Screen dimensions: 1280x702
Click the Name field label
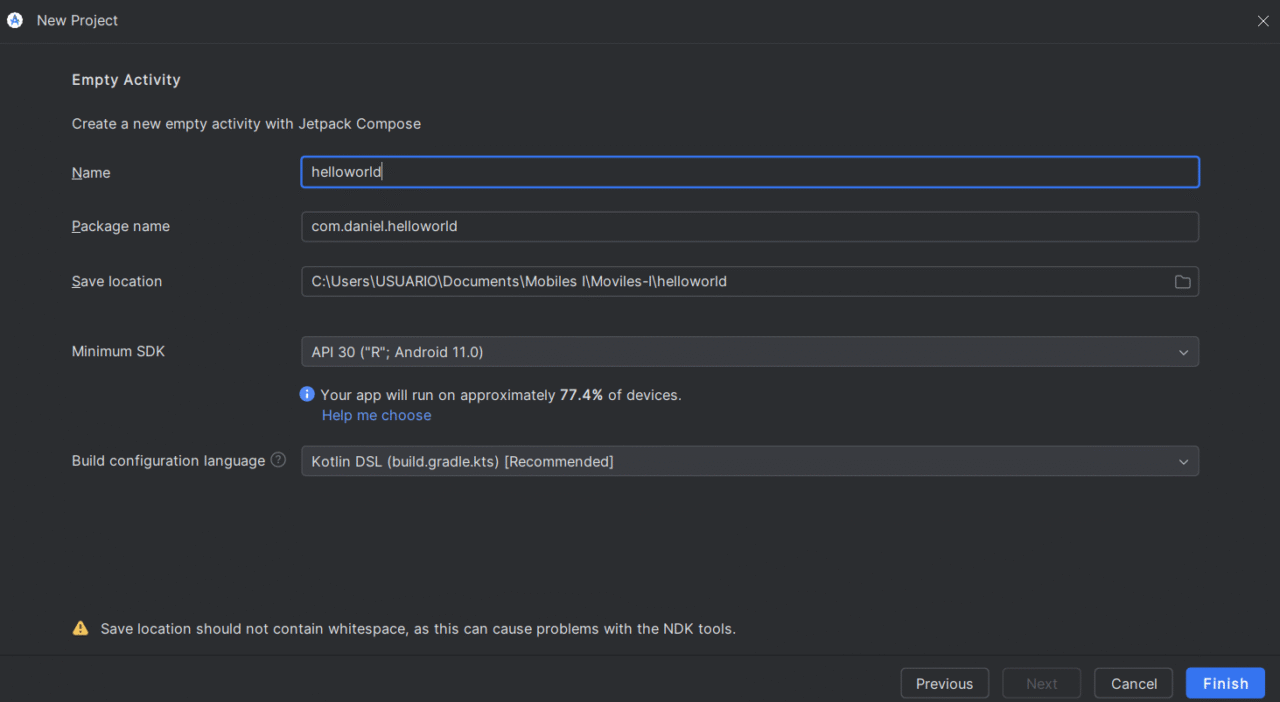click(x=91, y=173)
